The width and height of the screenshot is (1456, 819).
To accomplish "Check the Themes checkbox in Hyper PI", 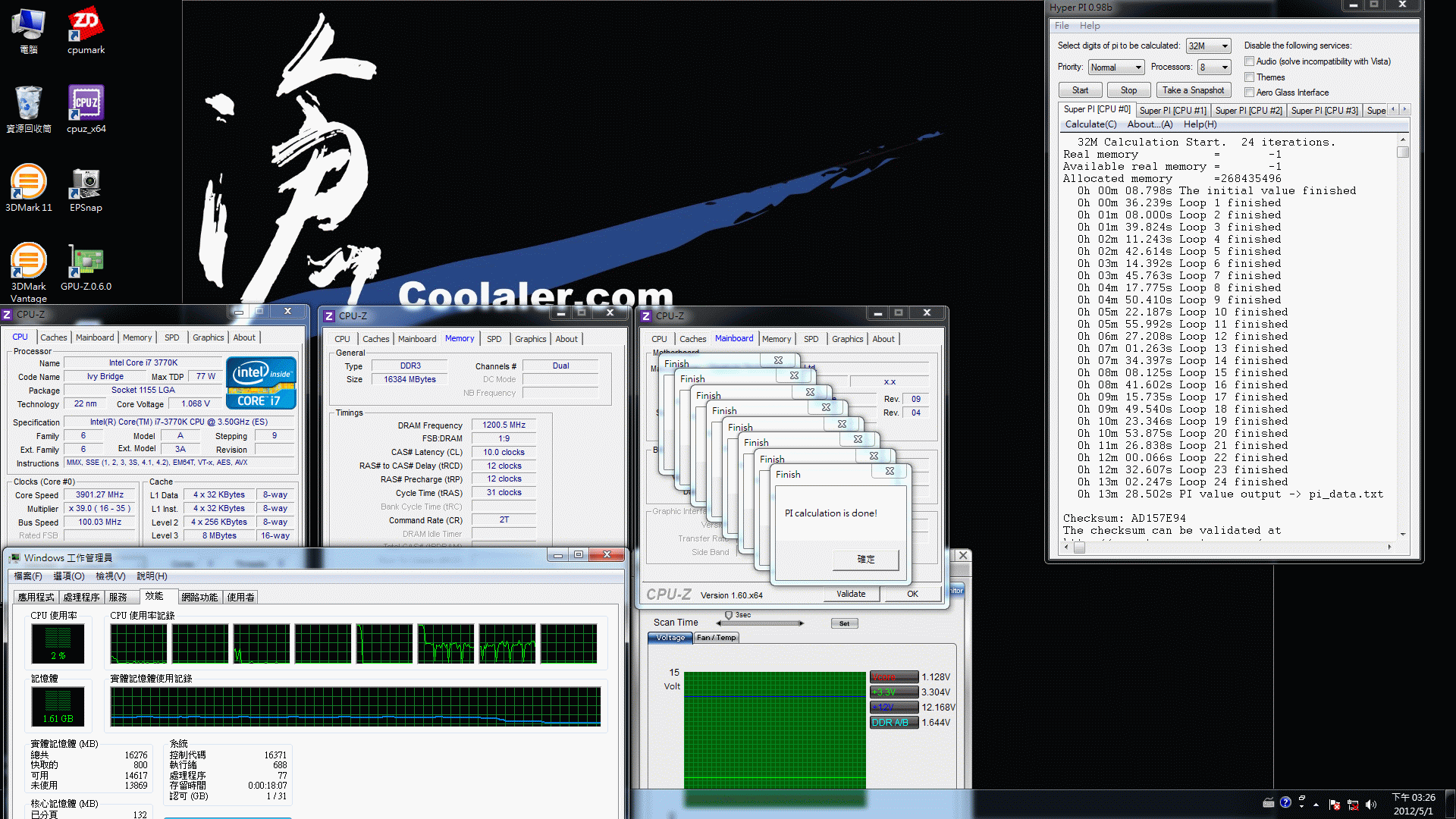I will (x=1249, y=77).
